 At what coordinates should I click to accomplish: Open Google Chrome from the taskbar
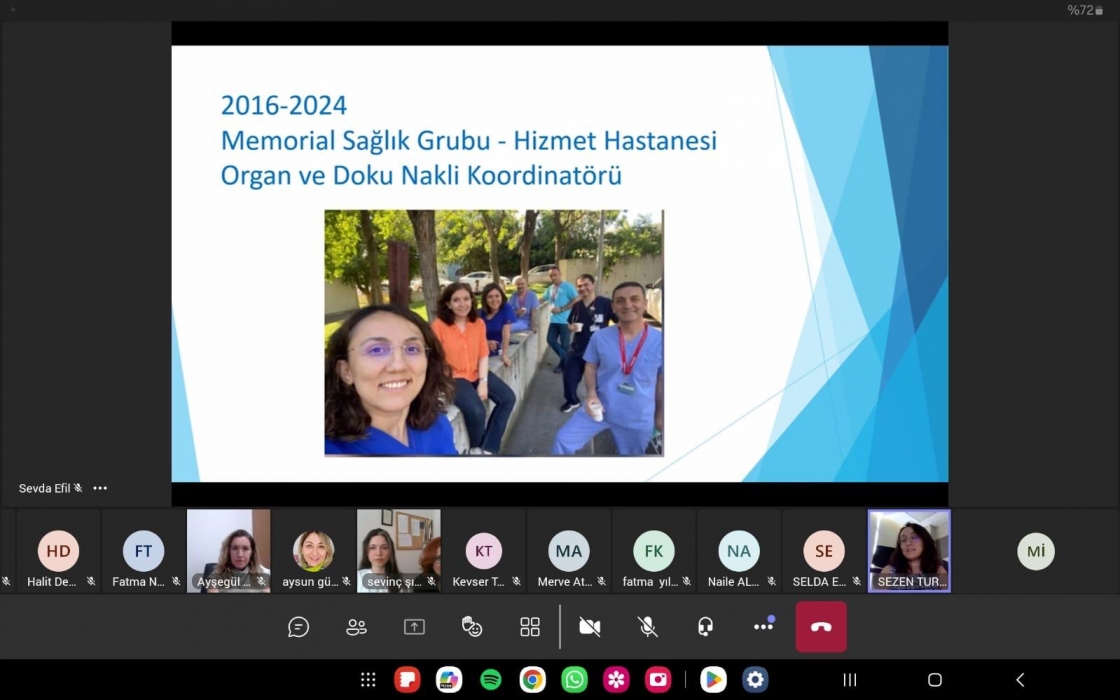click(x=532, y=679)
